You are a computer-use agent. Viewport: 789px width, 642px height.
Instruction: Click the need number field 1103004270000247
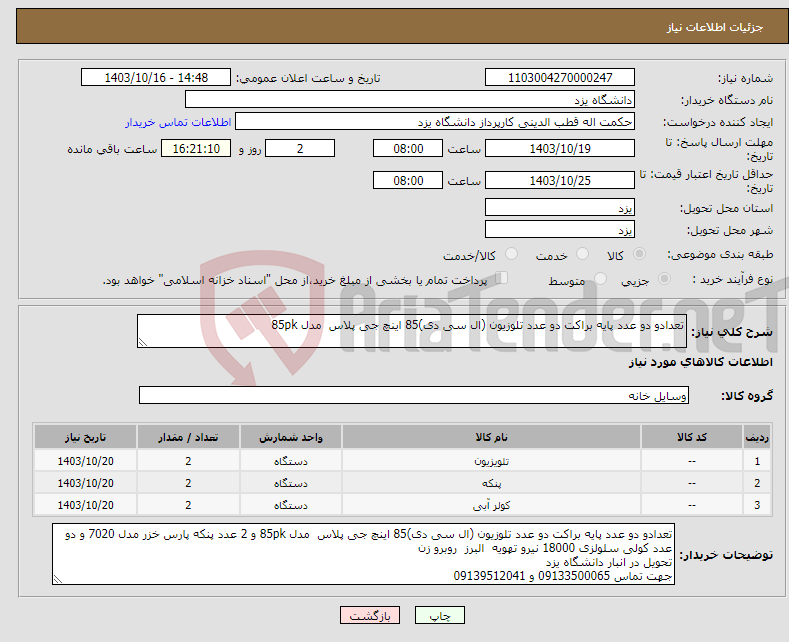[x=560, y=77]
